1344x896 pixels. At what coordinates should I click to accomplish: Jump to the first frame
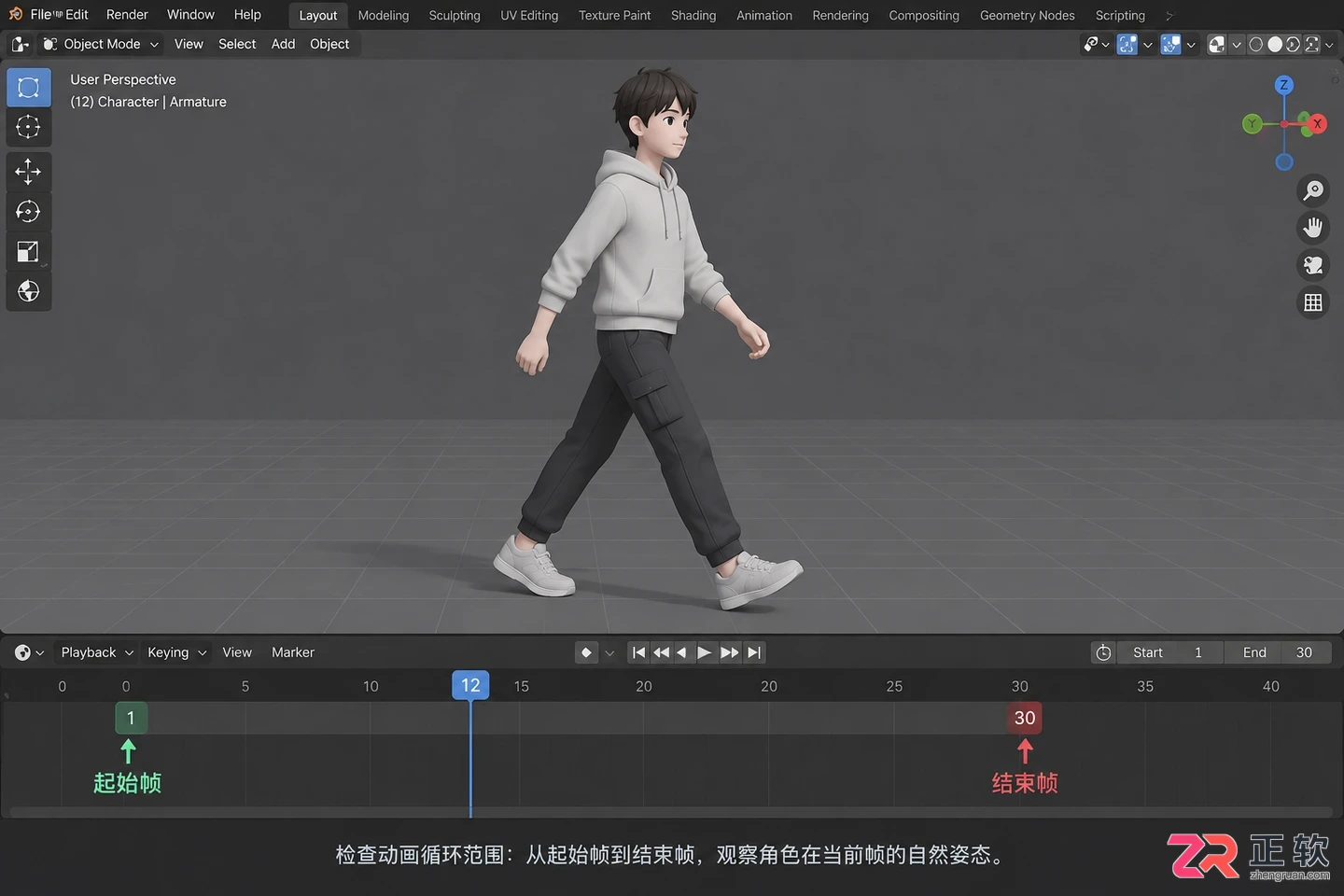[x=638, y=652]
